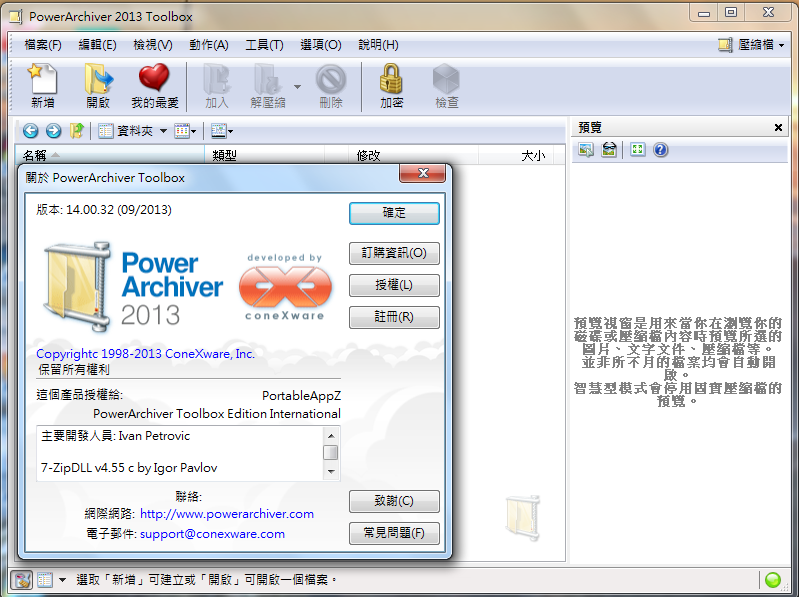This screenshot has height=597, width=799.
Task: Click the 解壓縮 (Extract) toolbar icon
Action: 268,86
